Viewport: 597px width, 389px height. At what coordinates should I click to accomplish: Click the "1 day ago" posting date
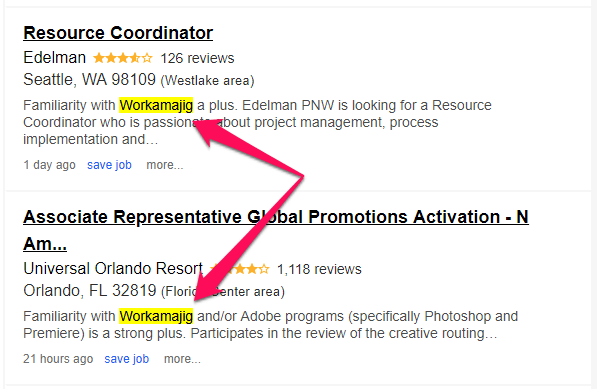pyautogui.click(x=49, y=165)
